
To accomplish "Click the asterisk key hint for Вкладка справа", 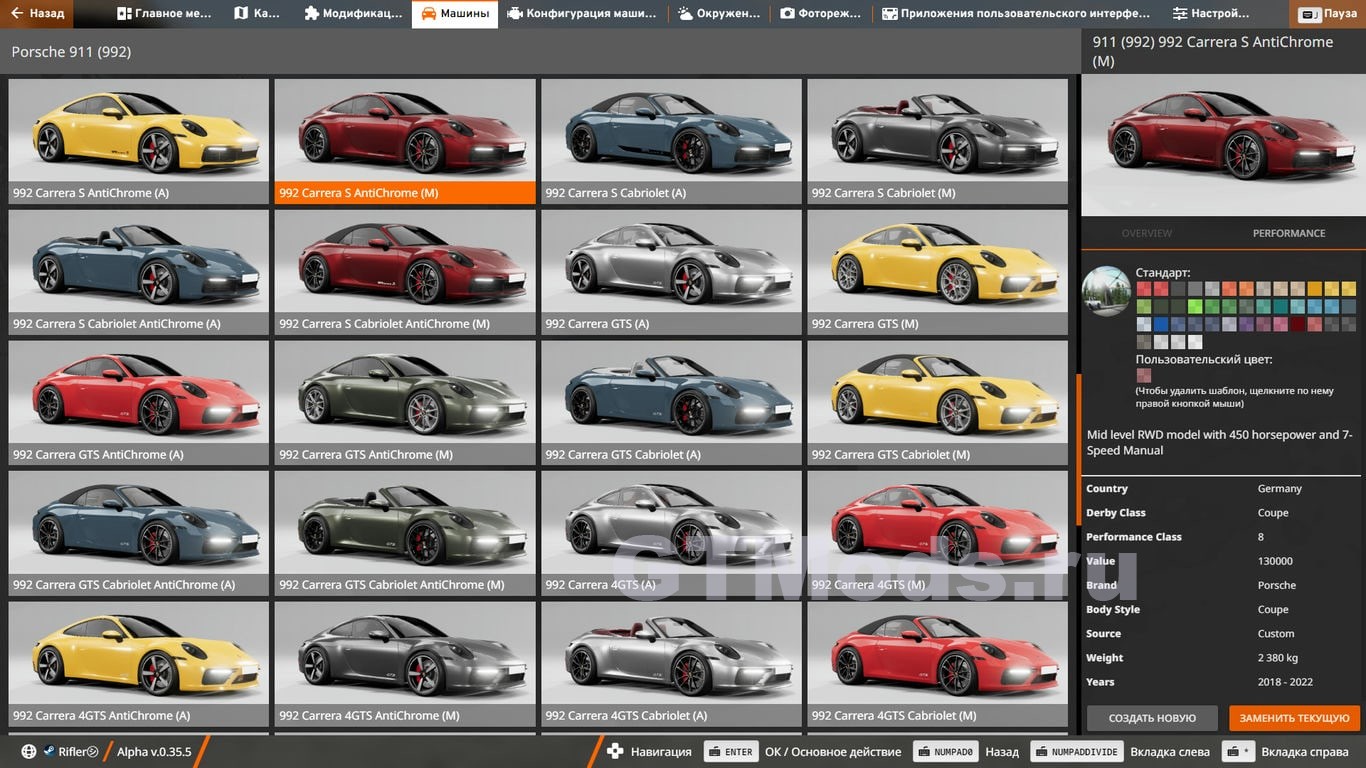I will [x=1239, y=752].
